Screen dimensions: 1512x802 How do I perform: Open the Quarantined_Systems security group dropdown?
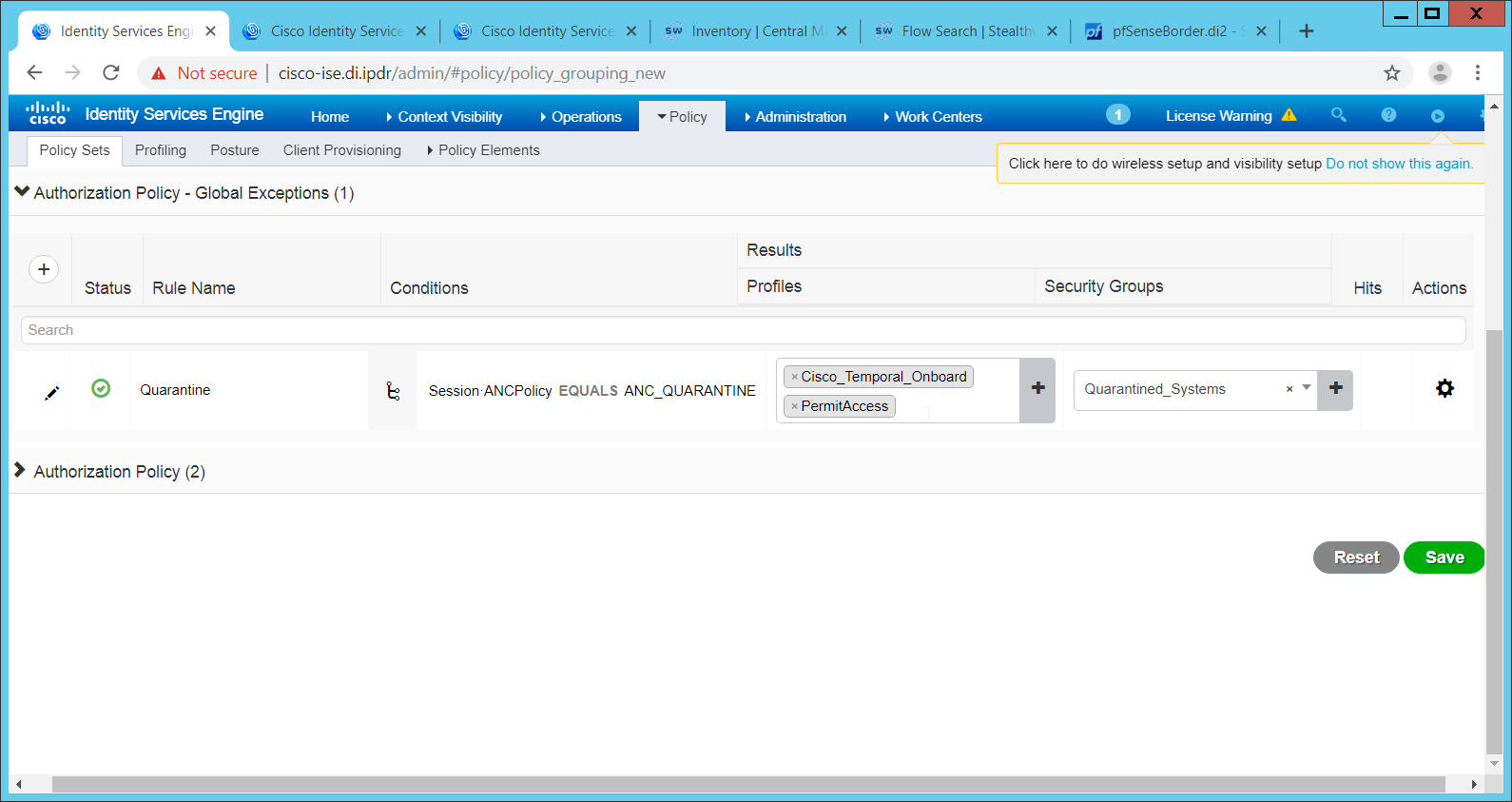pyautogui.click(x=1307, y=388)
